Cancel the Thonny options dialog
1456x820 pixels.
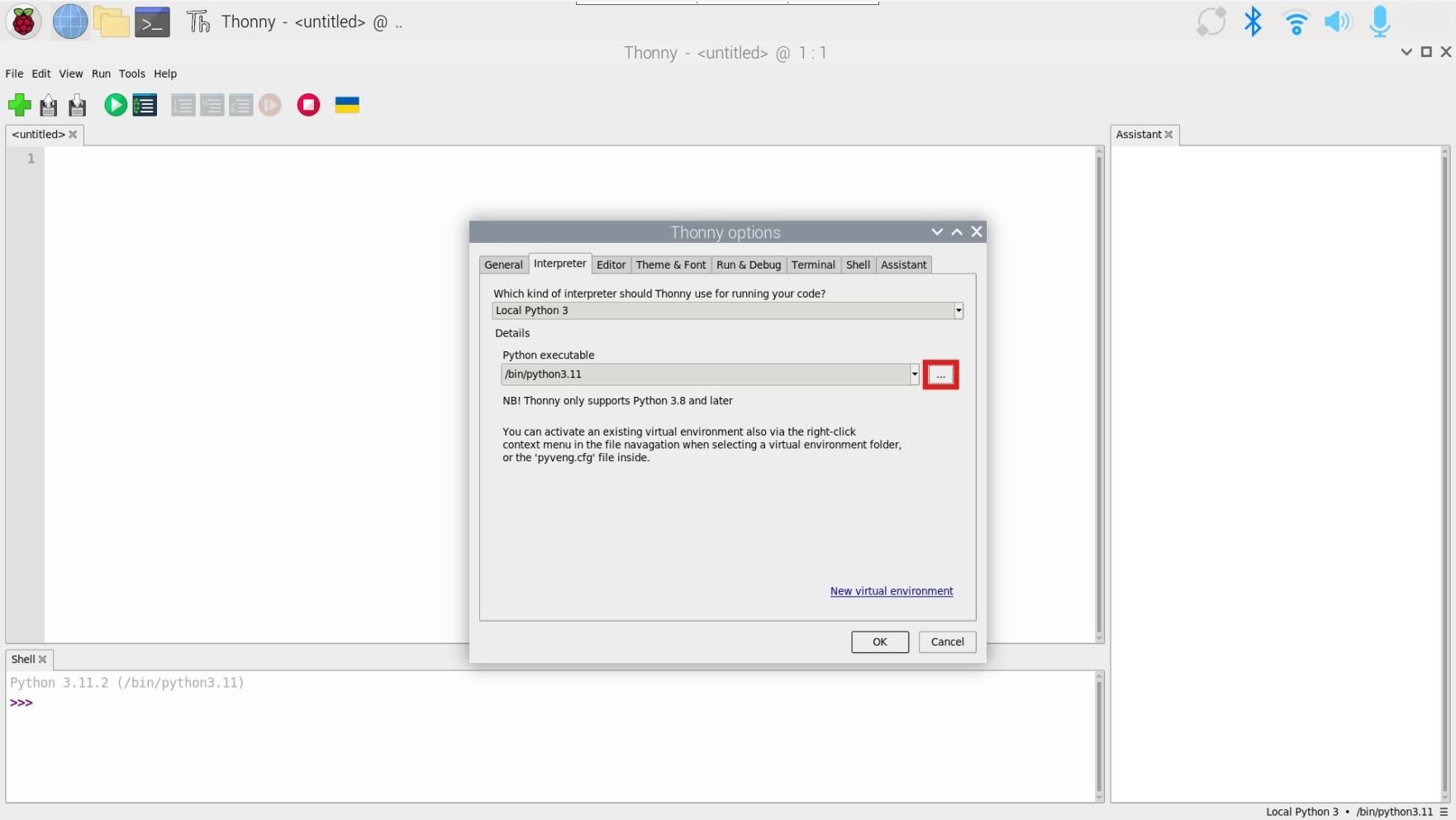point(947,642)
